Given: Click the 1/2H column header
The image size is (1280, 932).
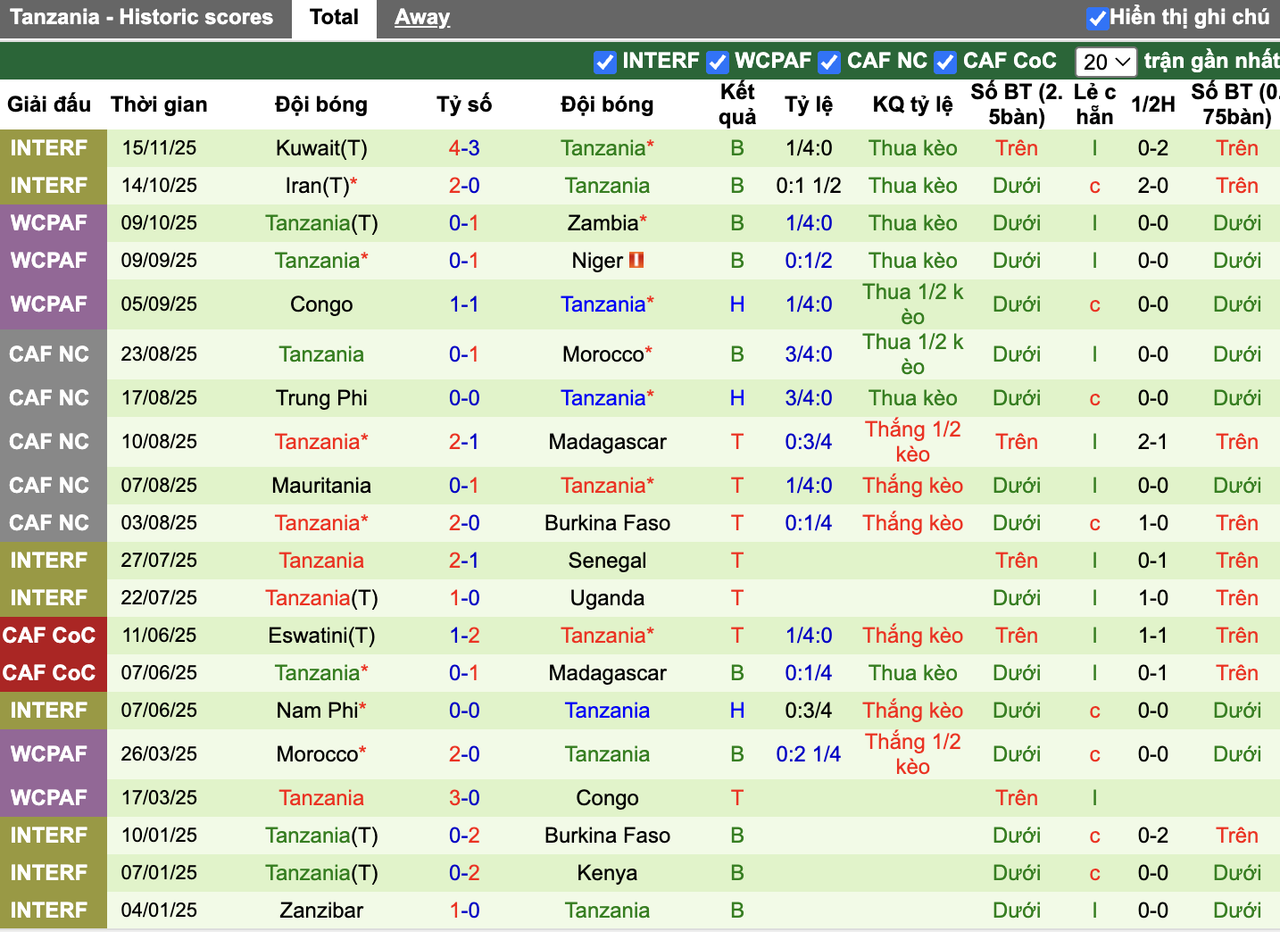Looking at the screenshot, I should click(1153, 104).
